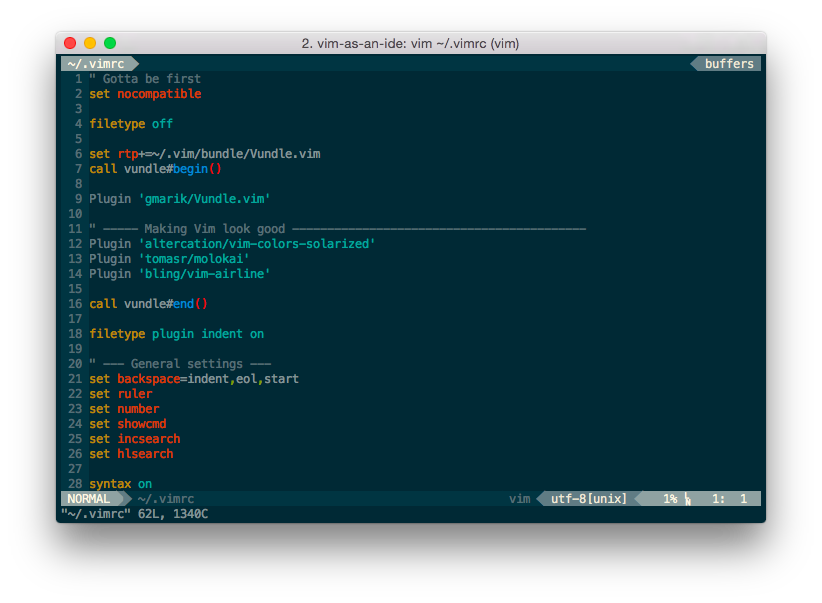Click the 'filetype off' line
This screenshot has height=603, width=822.
(x=131, y=124)
